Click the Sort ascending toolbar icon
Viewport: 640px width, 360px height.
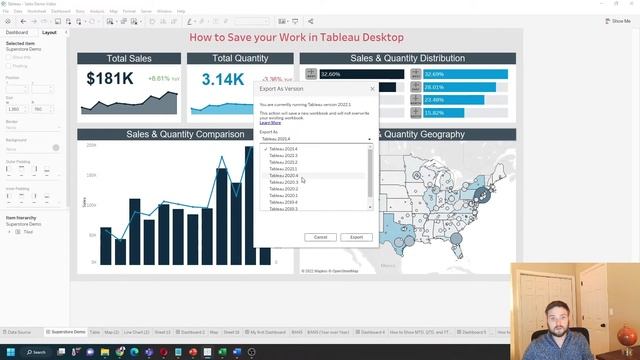pyautogui.click(x=163, y=21)
